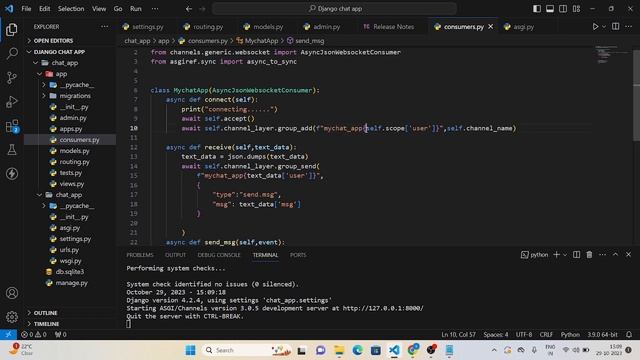Open the Search view in activity bar
This screenshot has height=360, width=640.
[x=12, y=53]
